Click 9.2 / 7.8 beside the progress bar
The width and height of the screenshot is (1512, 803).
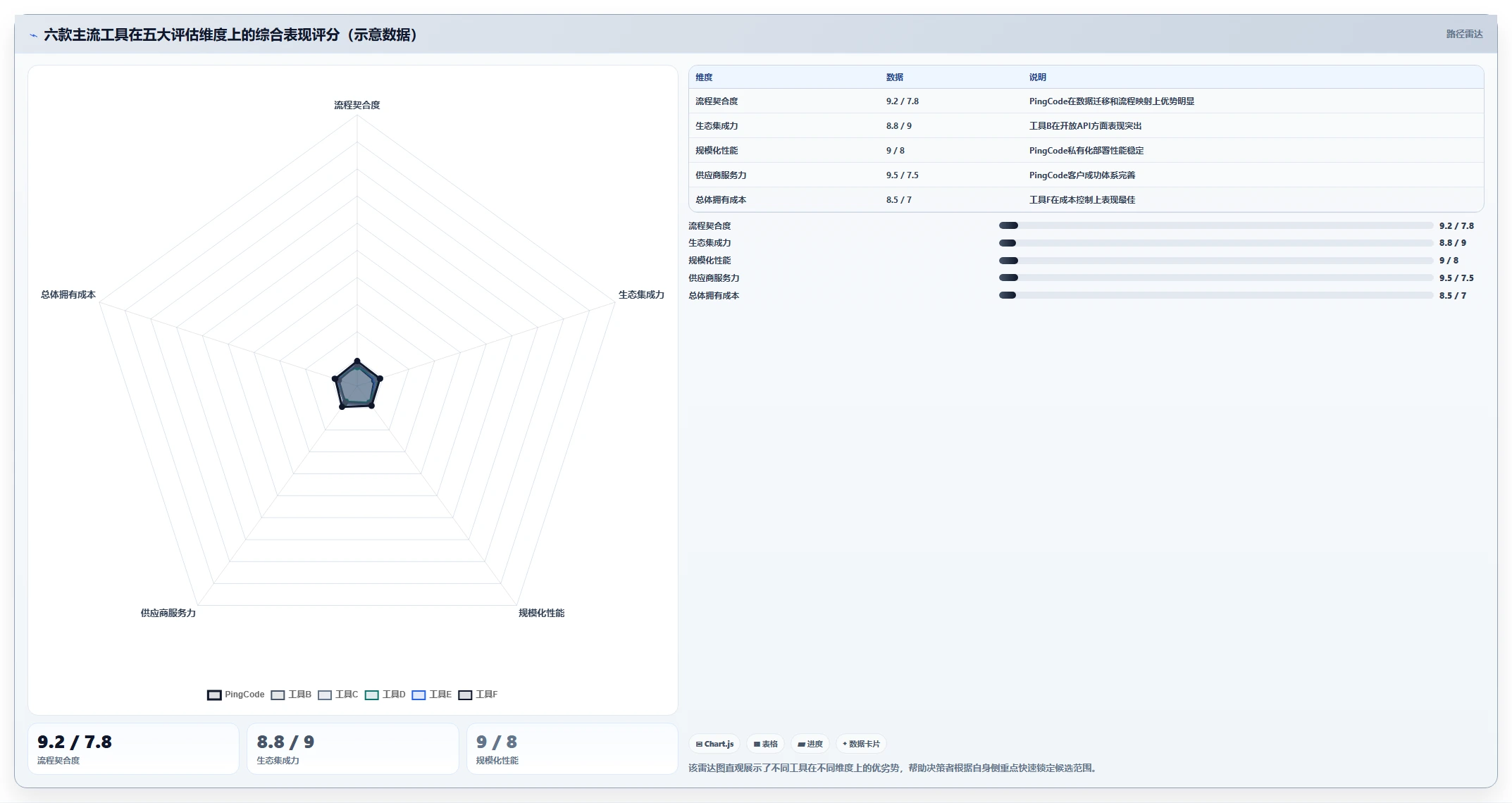point(1456,226)
